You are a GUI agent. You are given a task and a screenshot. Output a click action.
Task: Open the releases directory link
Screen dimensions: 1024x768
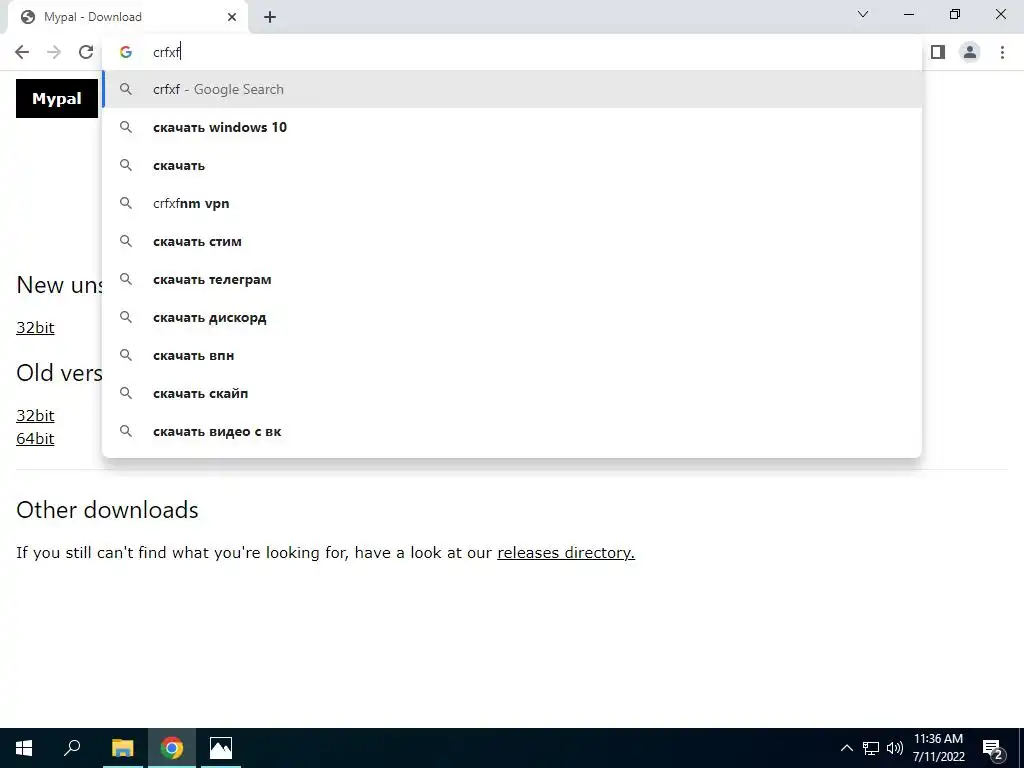[x=566, y=552]
